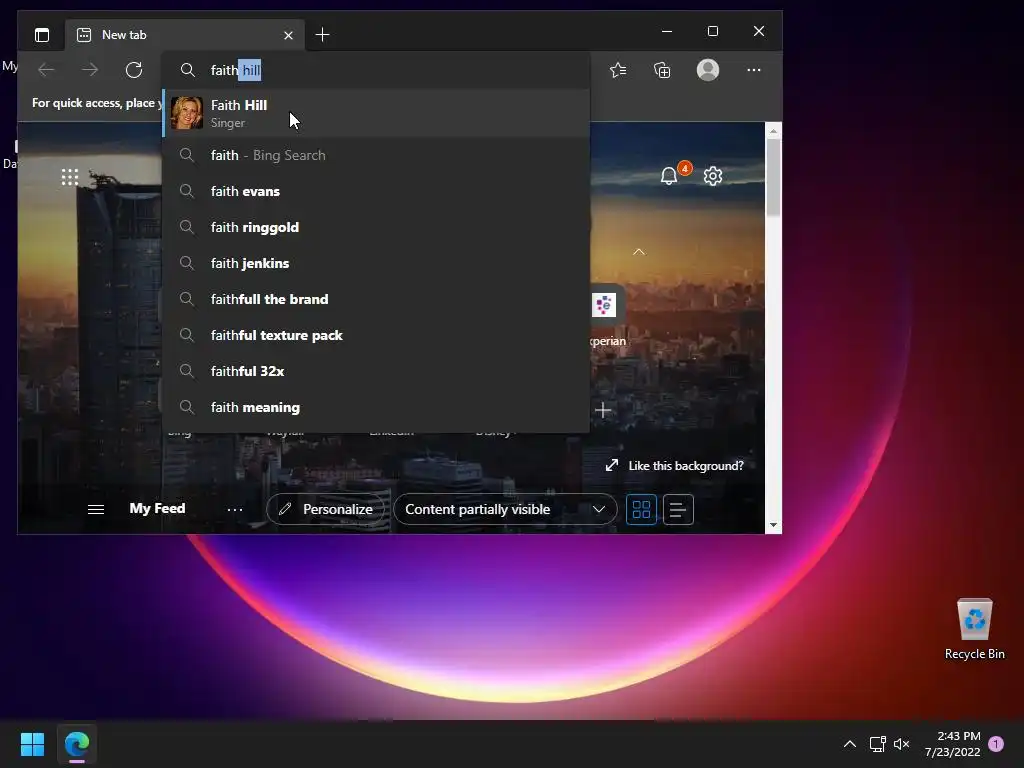Open the Collections icon
The height and width of the screenshot is (768, 1024).
click(662, 70)
